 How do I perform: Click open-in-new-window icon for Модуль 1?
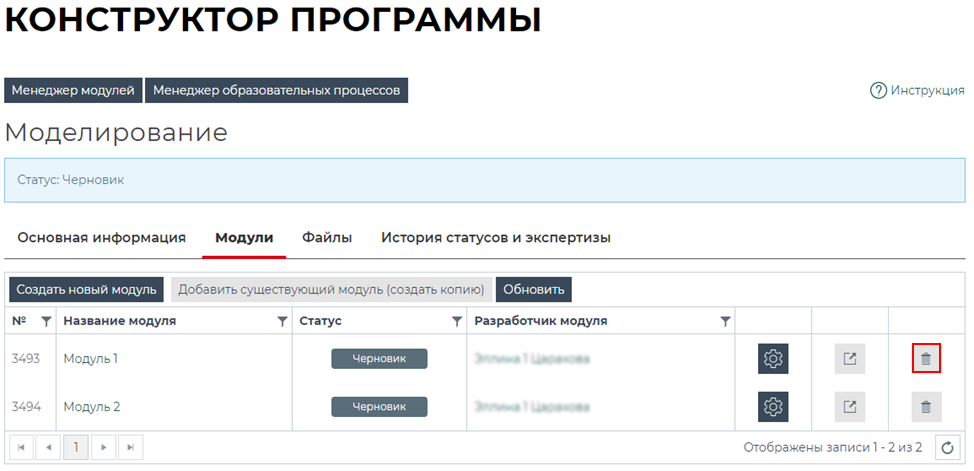(849, 359)
